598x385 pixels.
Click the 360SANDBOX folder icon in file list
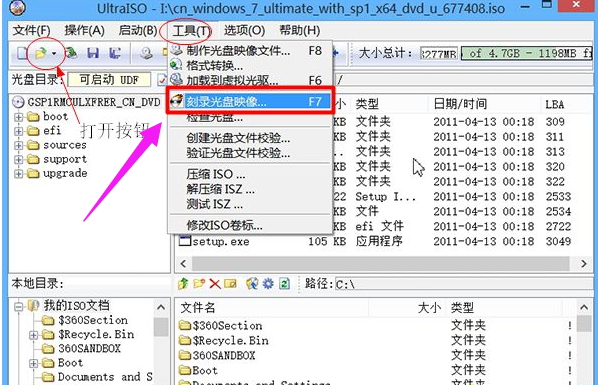[185, 356]
